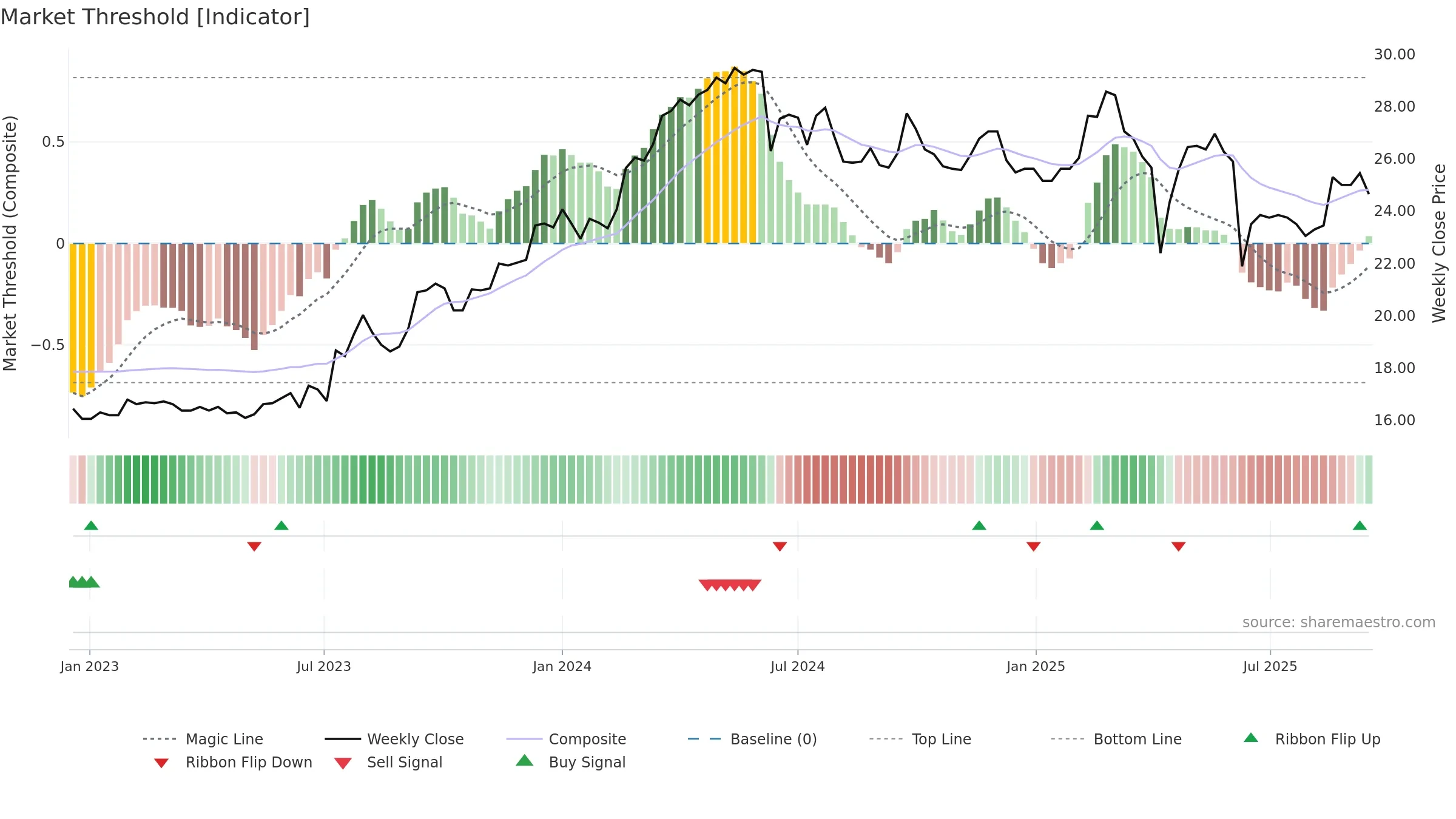This screenshot has height=819, width=1456.
Task: Click the Ribbon Flip Down marker in May 2023
Action: (254, 547)
